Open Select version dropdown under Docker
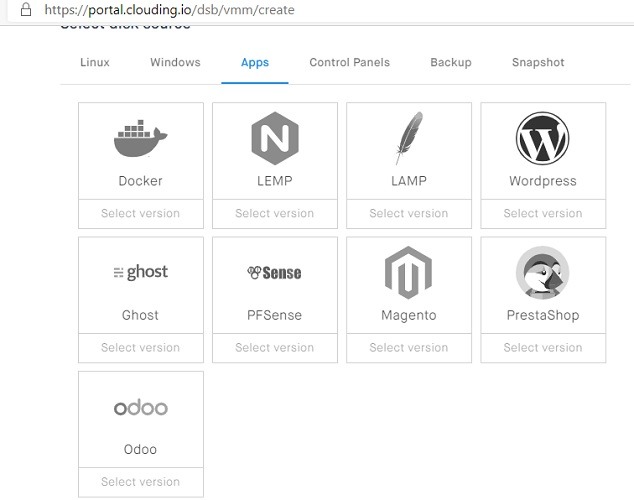 click(141, 213)
